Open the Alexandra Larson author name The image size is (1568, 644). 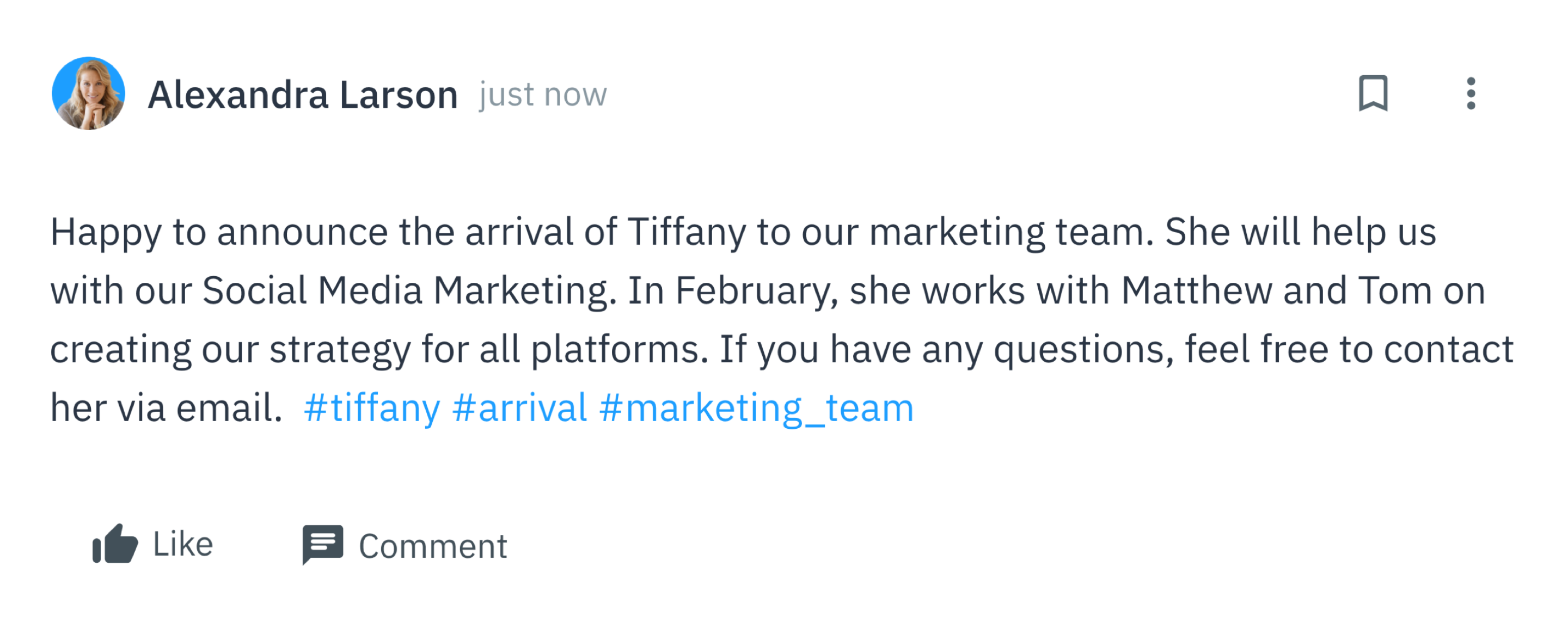click(303, 95)
